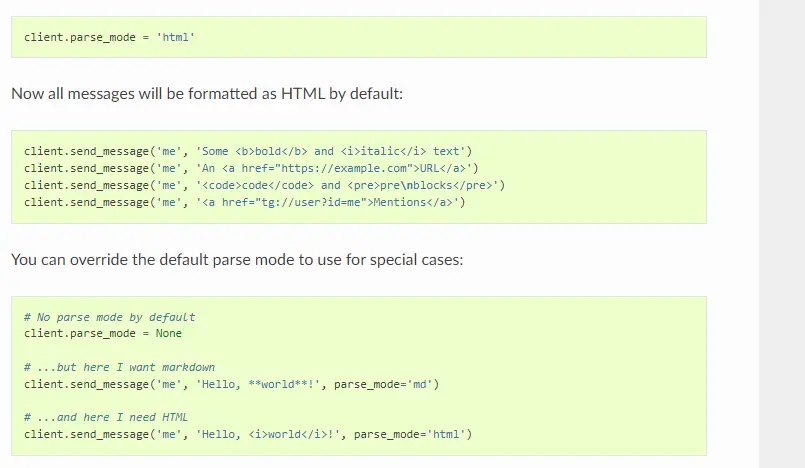This screenshot has height=468, width=805.
Task: Click the 'html' string in first code block
Action: [x=176, y=37]
